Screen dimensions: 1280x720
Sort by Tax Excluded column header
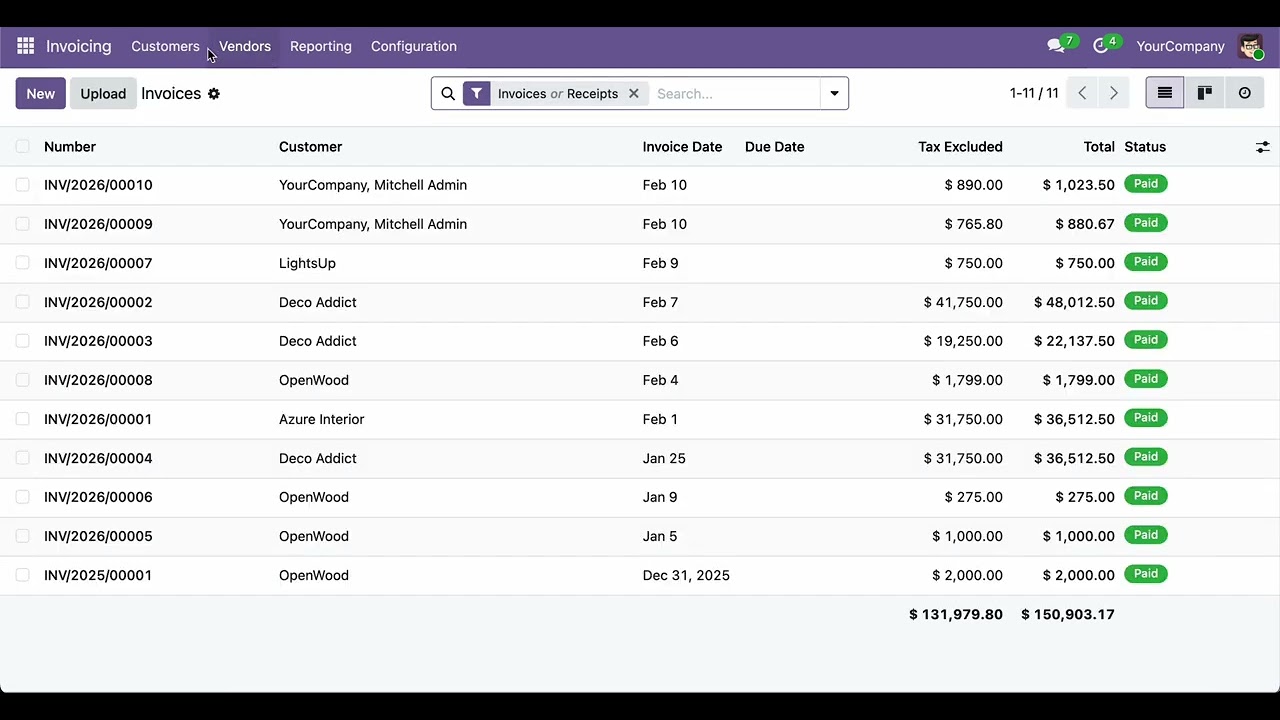pyautogui.click(x=960, y=147)
